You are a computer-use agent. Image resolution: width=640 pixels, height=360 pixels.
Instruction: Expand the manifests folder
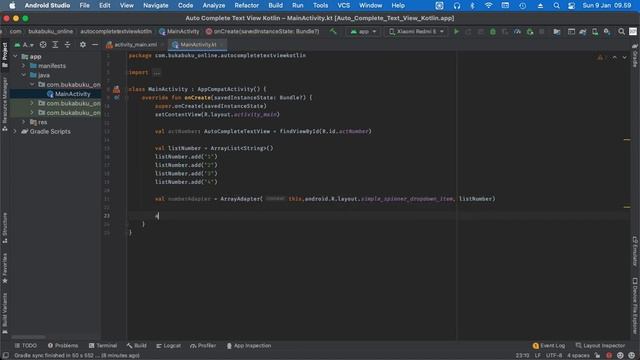24,66
